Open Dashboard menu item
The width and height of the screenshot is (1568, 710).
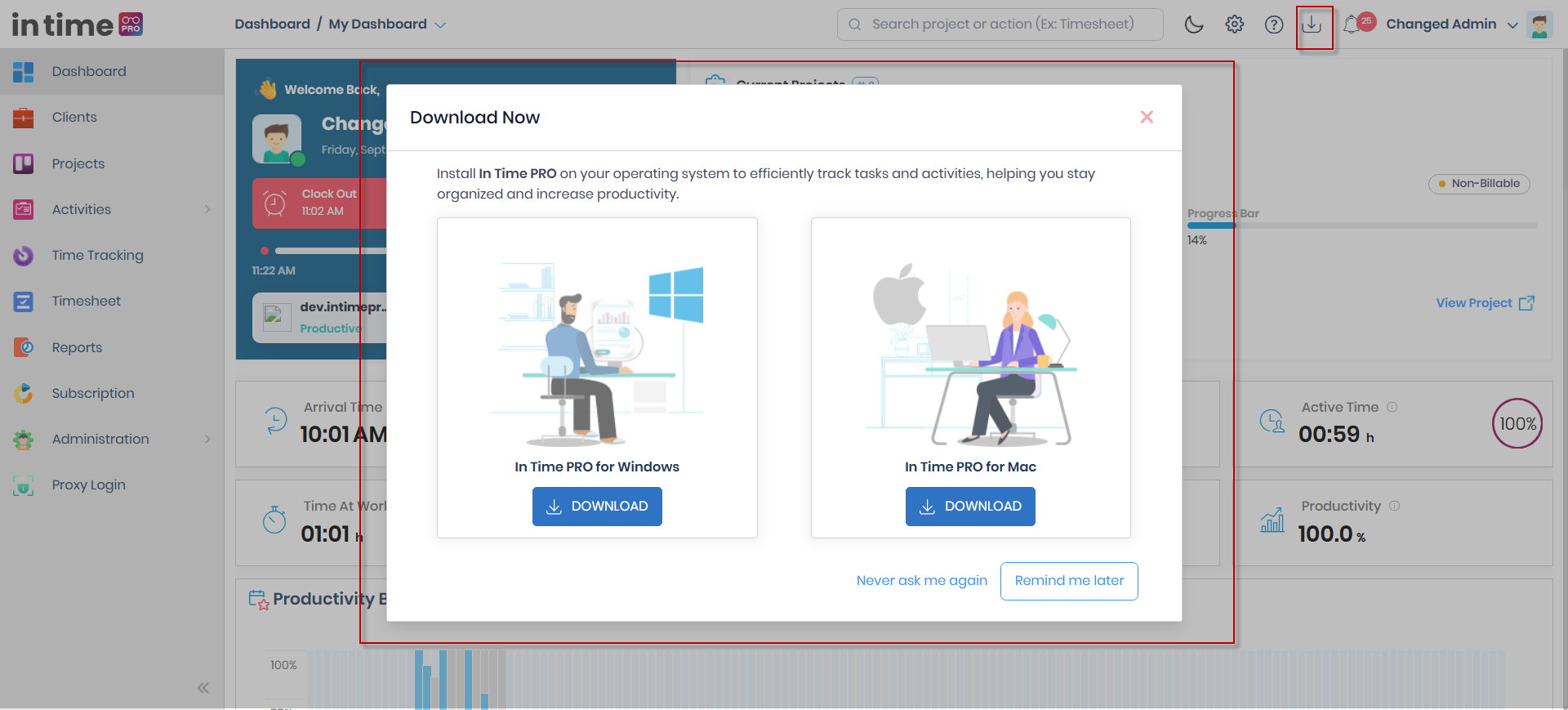112,72
